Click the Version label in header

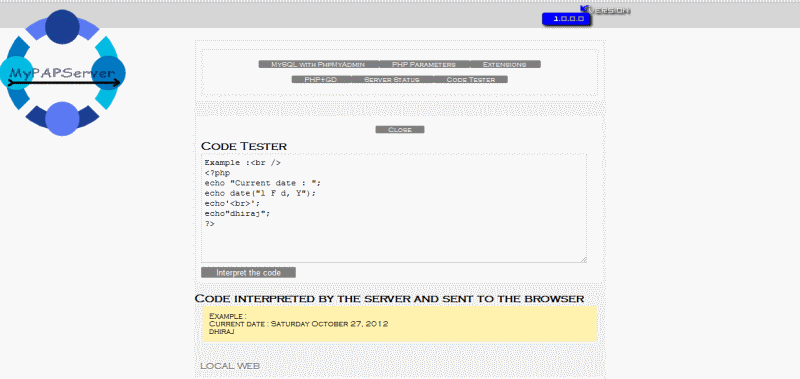609,10
